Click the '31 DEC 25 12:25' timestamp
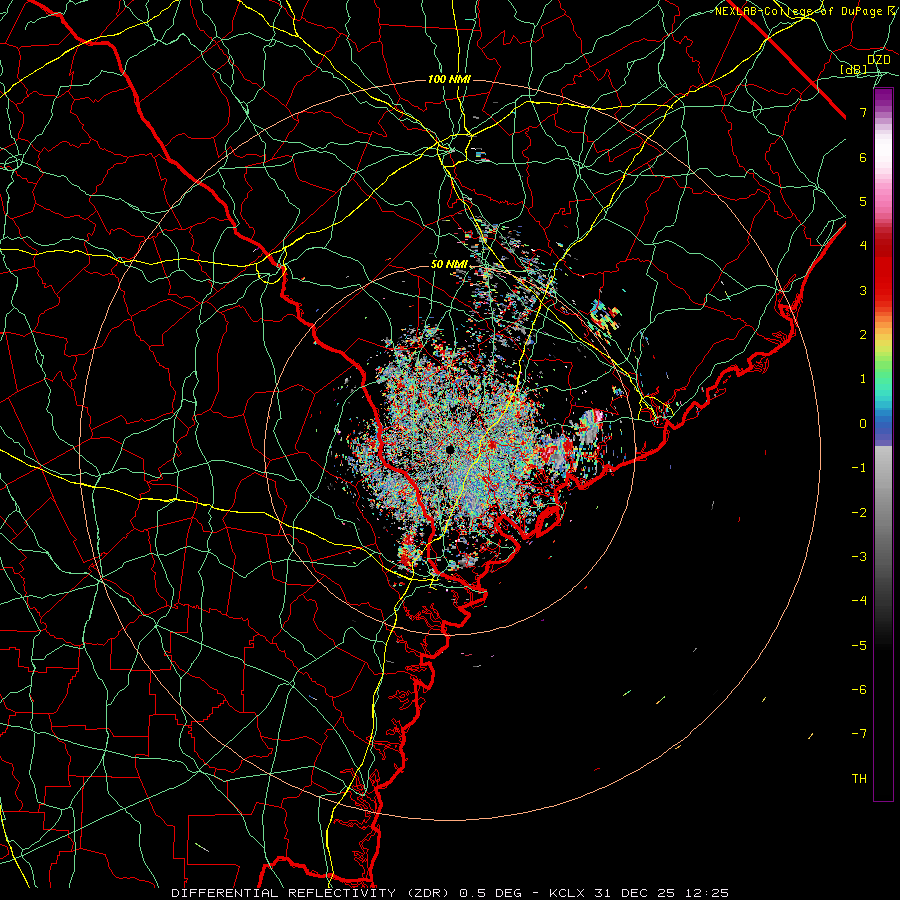This screenshot has height=900, width=900. (x=660, y=893)
